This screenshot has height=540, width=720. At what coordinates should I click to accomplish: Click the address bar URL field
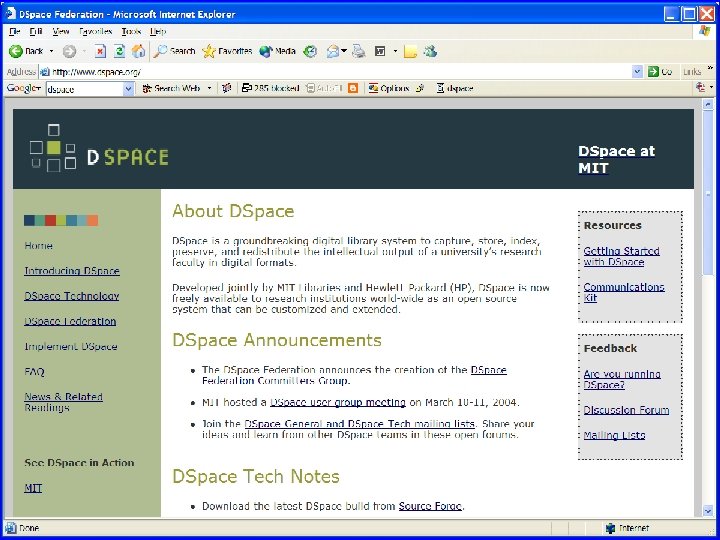335,72
